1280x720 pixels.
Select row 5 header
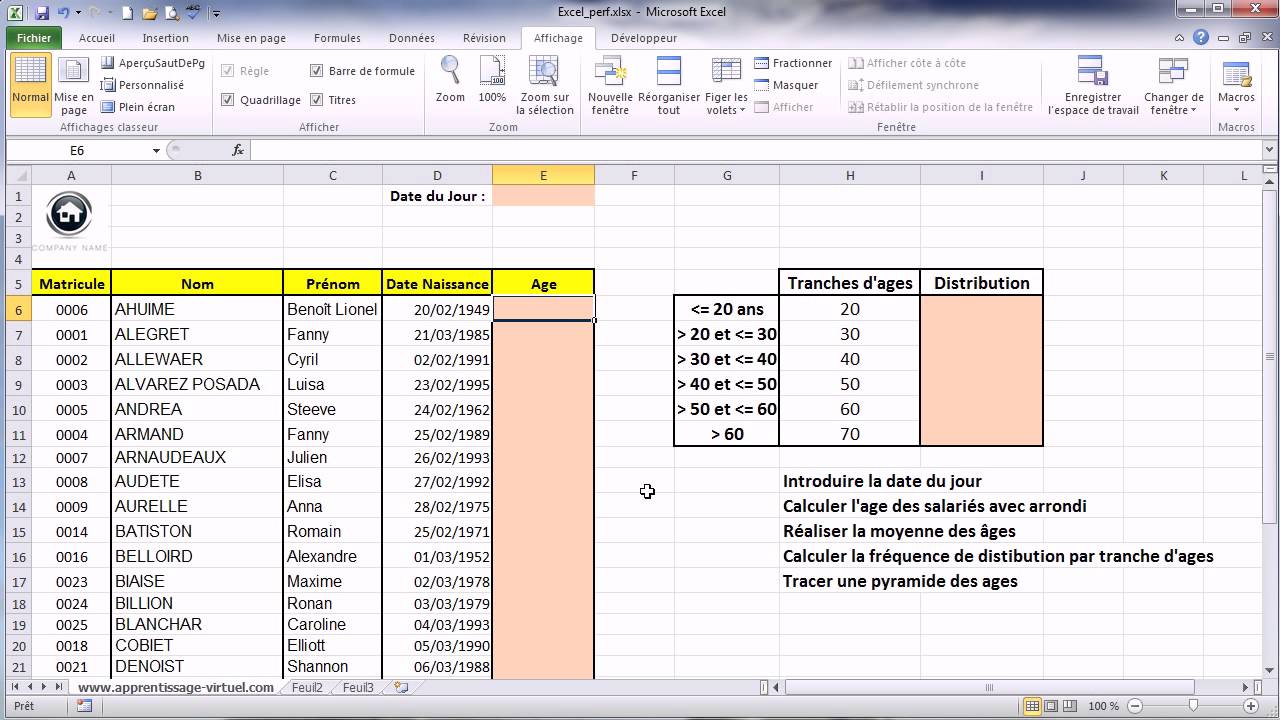coord(18,284)
